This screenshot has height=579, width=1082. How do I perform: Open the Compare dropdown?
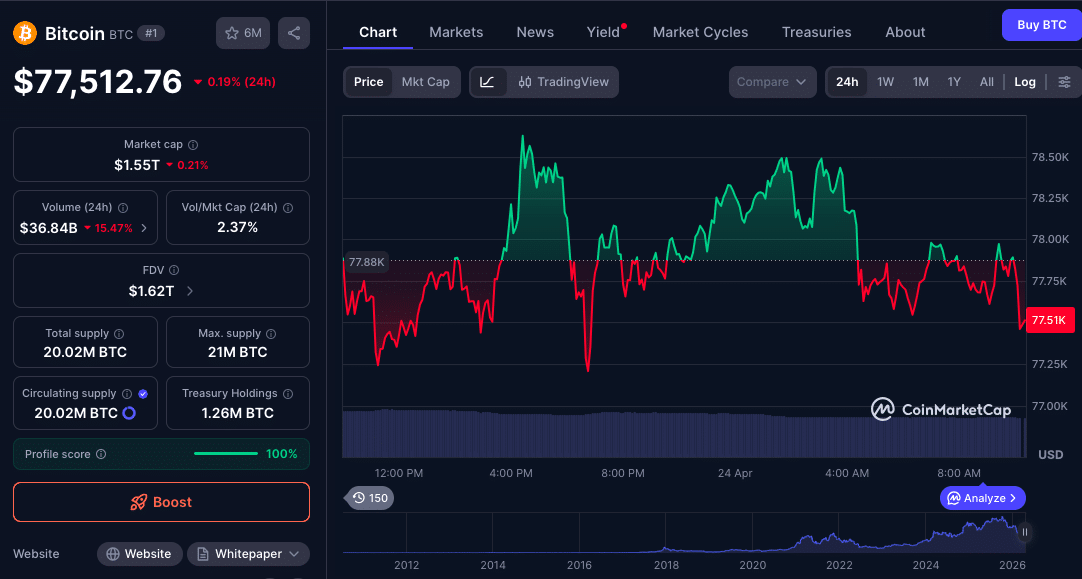coord(772,82)
